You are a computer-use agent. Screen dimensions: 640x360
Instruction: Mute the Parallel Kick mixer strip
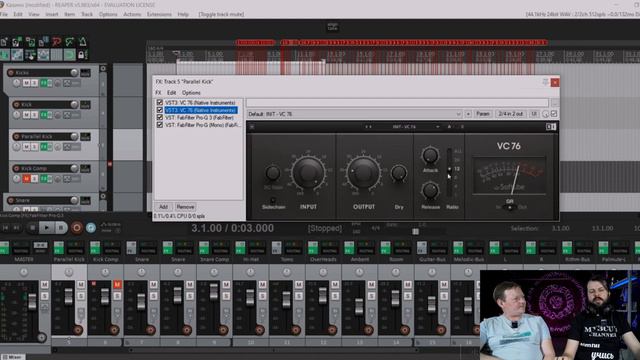pyautogui.click(x=81, y=284)
